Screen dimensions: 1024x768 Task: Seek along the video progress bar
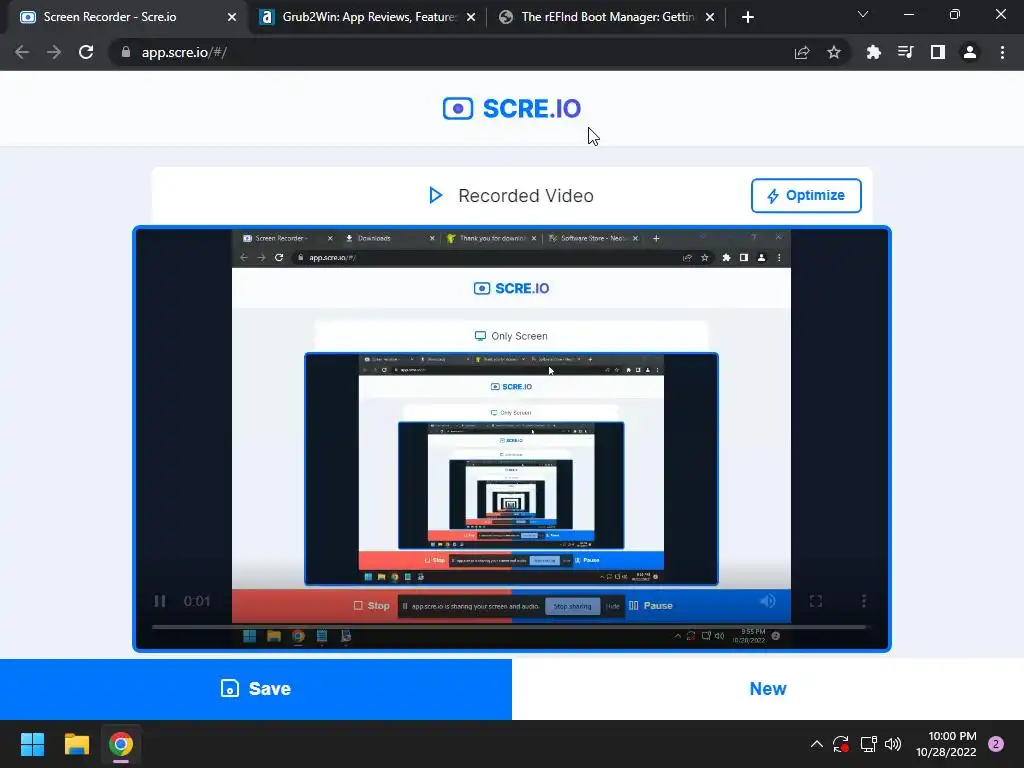[511, 627]
